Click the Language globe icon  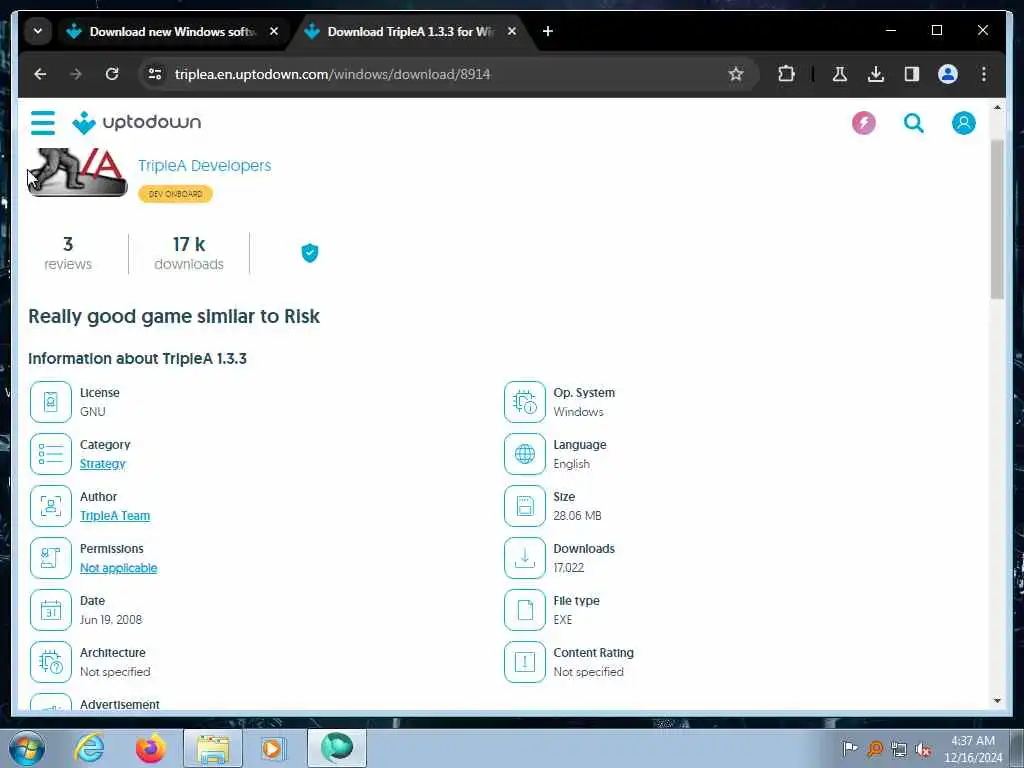coord(524,454)
